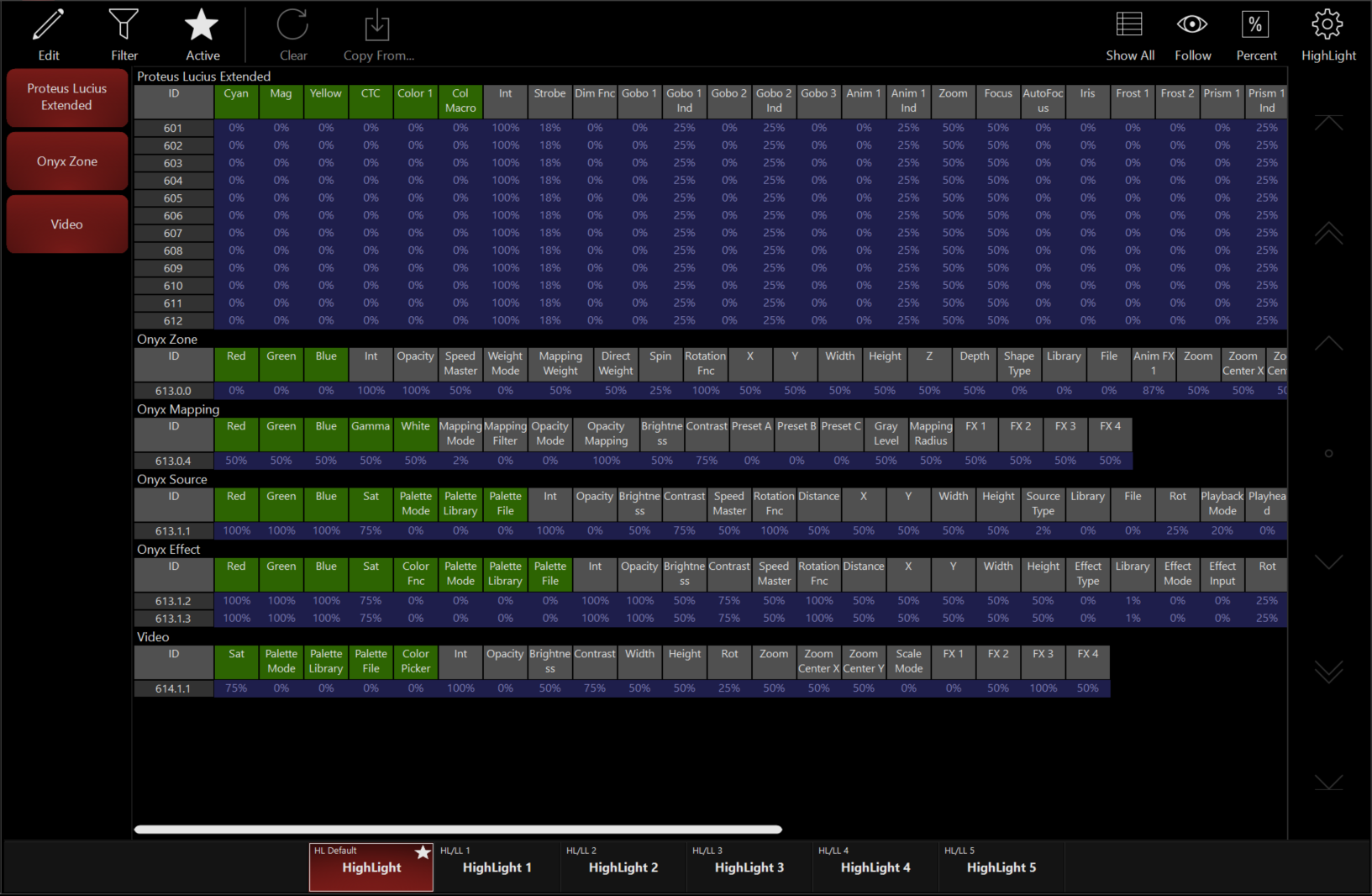Click the Gamma header in Onyx Mapping
Screen dimensions: 1372x896
[371, 434]
